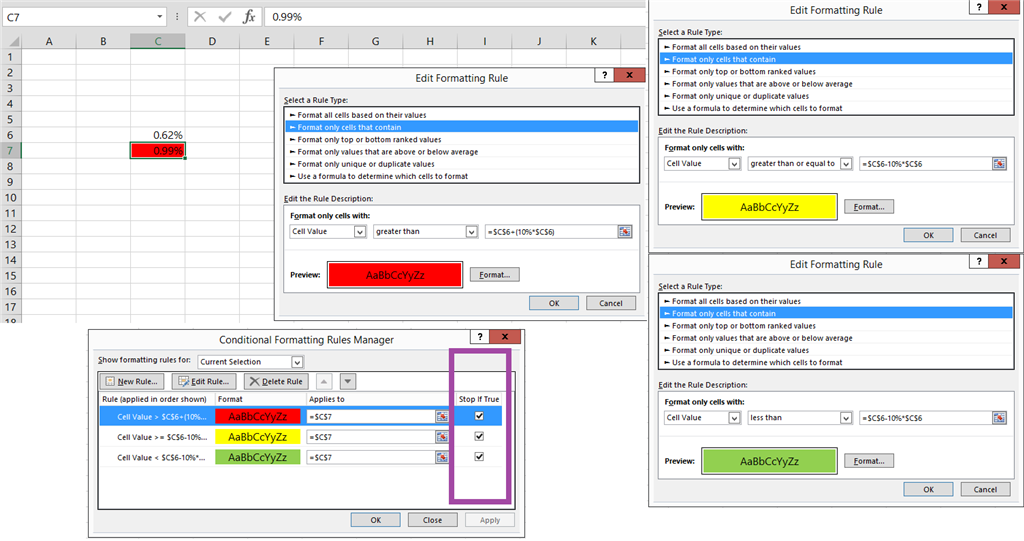Click column header D
Image resolution: width=1024 pixels, height=541 pixels.
pos(212,41)
